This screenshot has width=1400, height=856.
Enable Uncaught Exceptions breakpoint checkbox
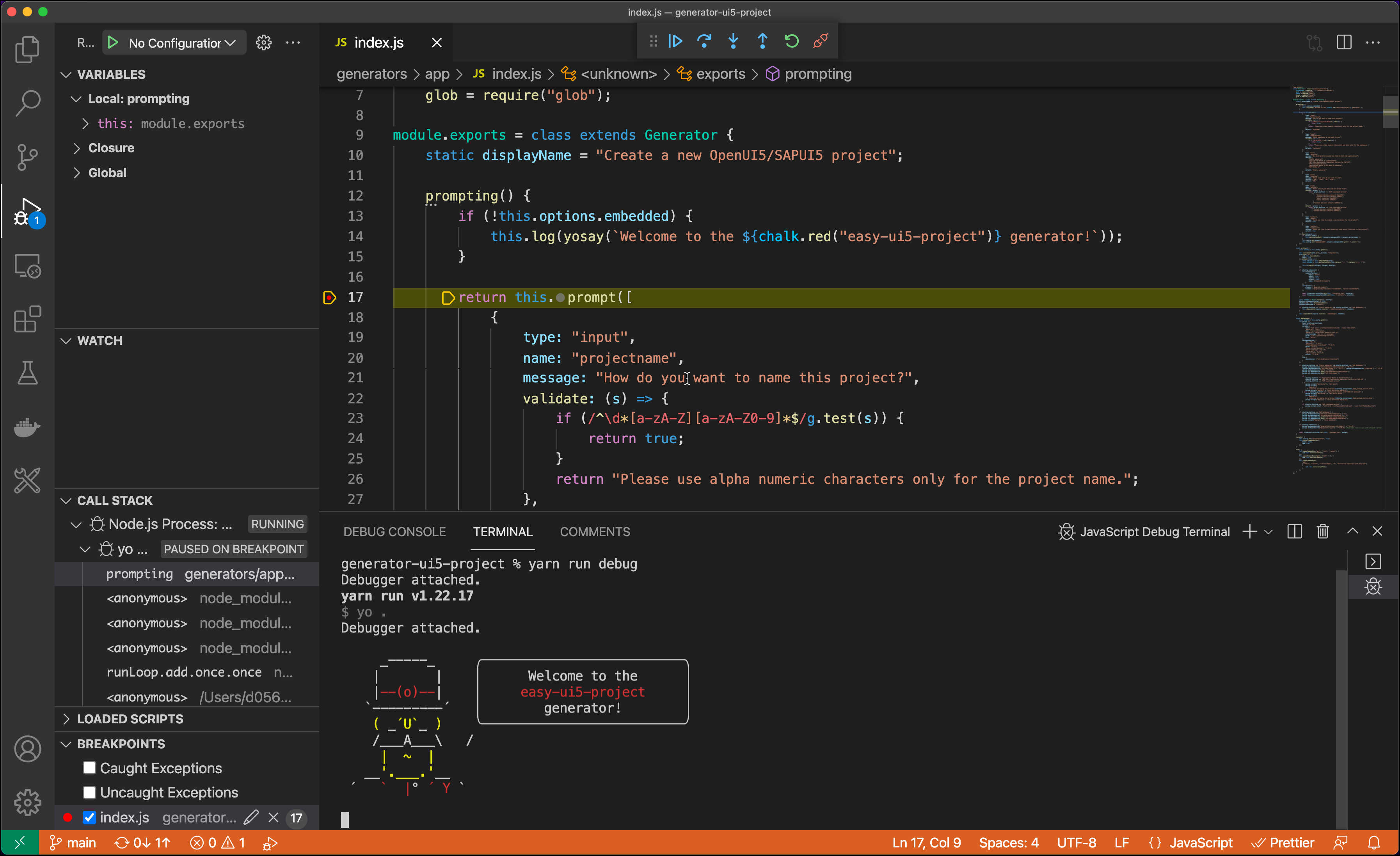tap(89, 792)
